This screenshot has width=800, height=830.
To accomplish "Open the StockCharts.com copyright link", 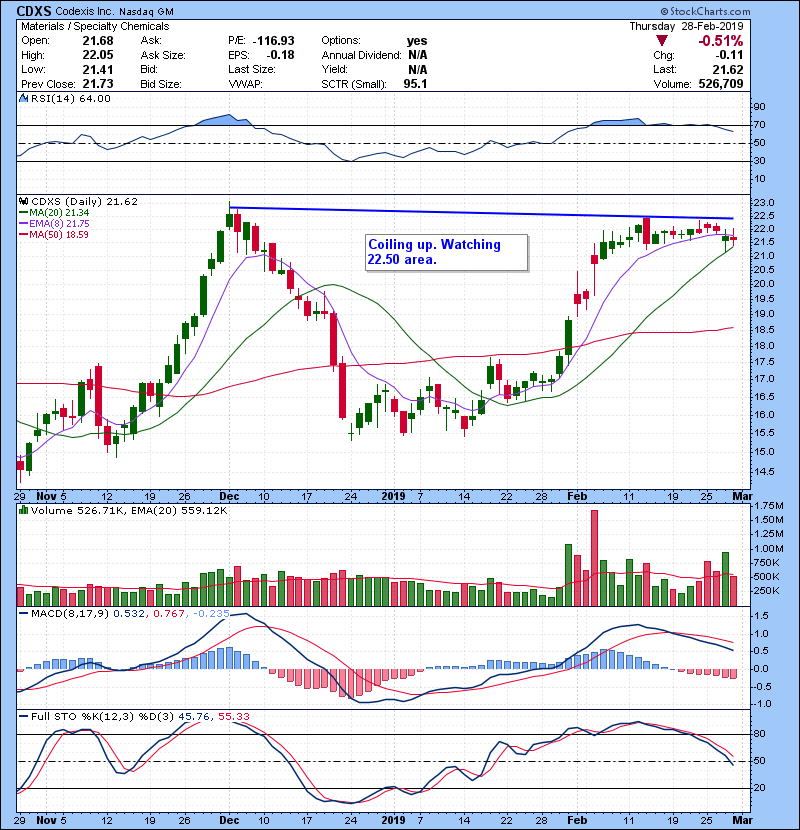I will pyautogui.click(x=705, y=11).
